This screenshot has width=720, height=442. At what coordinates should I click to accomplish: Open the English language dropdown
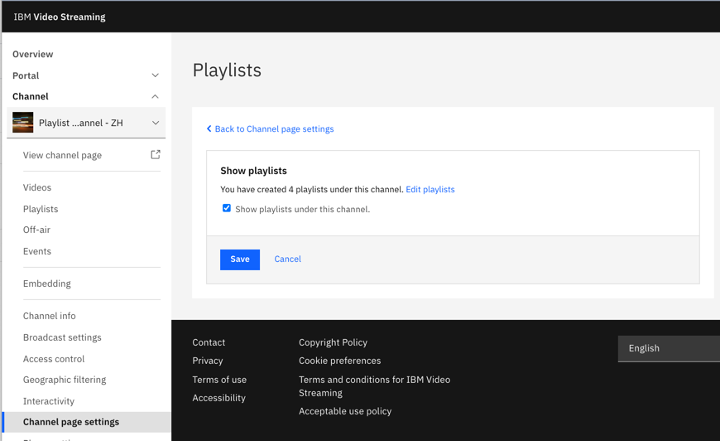pyautogui.click(x=669, y=348)
